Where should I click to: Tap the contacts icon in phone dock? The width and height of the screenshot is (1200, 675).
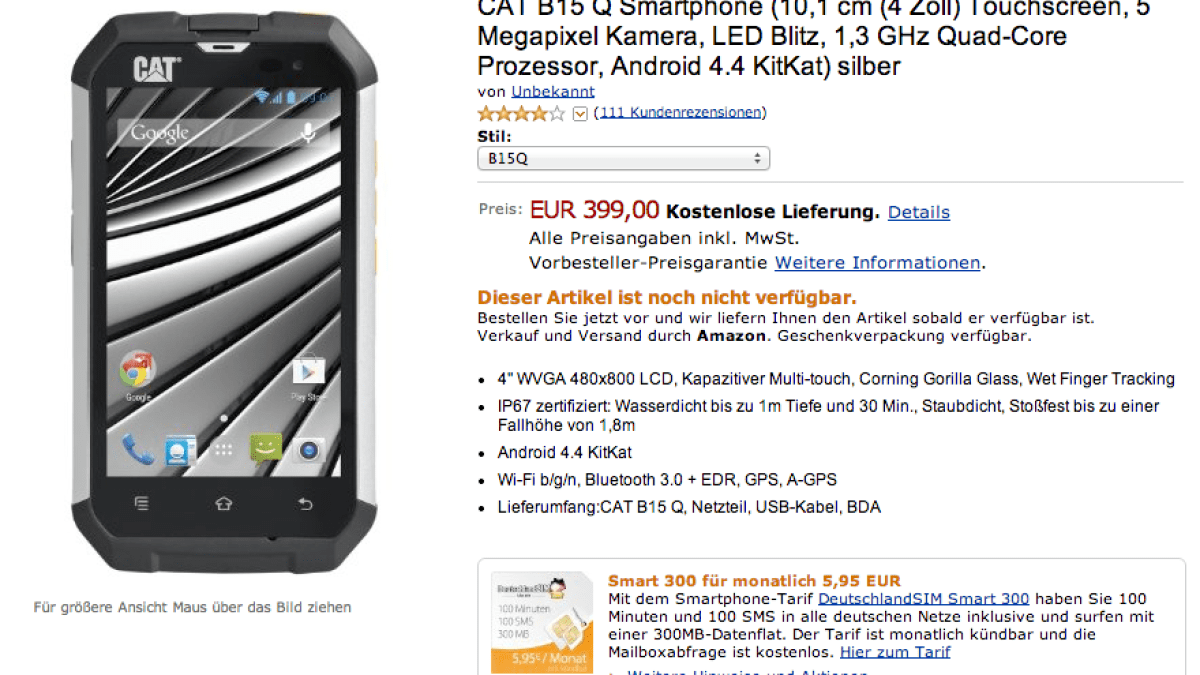180,450
